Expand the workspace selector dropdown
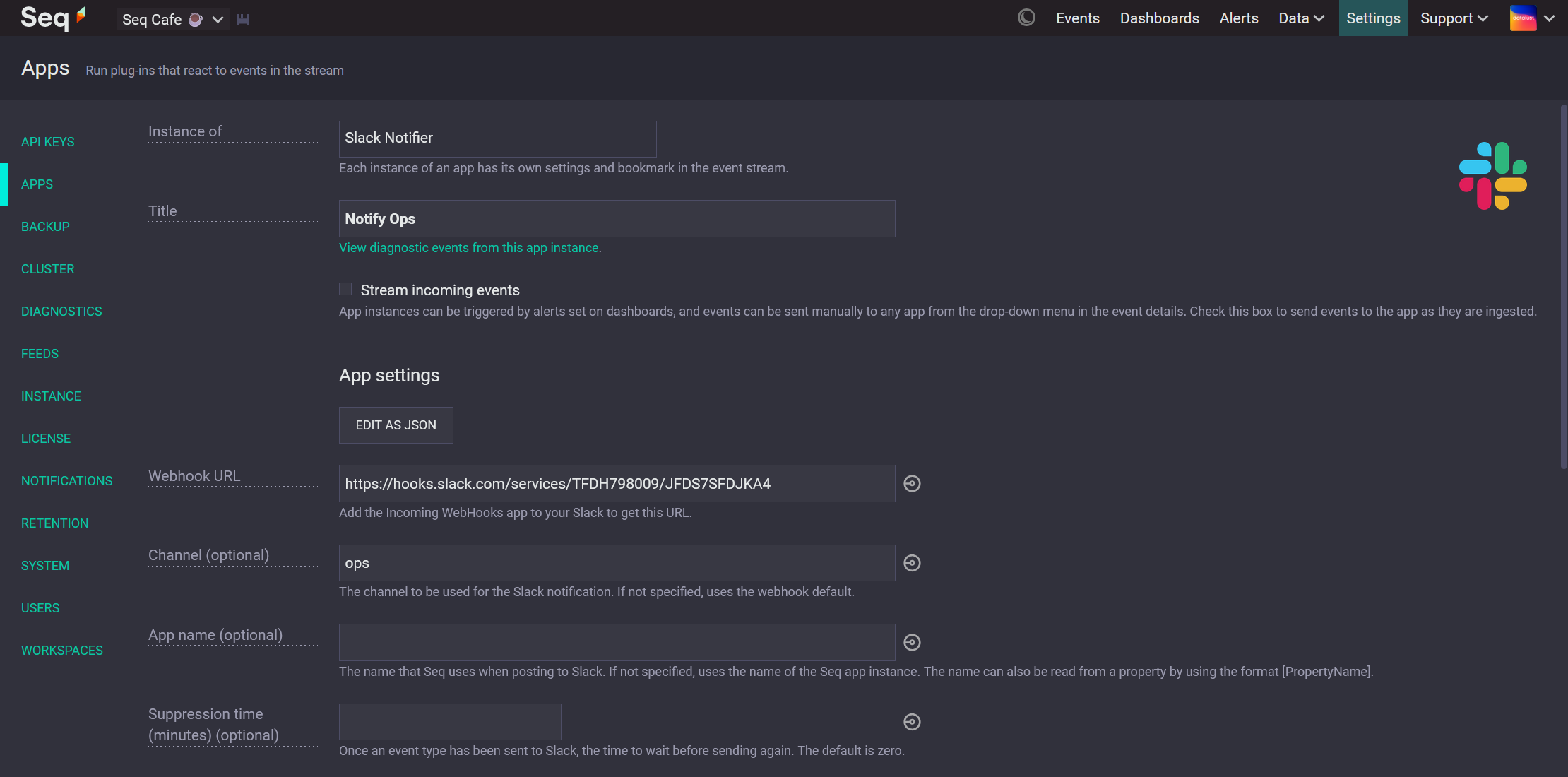1568x777 pixels. pos(218,18)
